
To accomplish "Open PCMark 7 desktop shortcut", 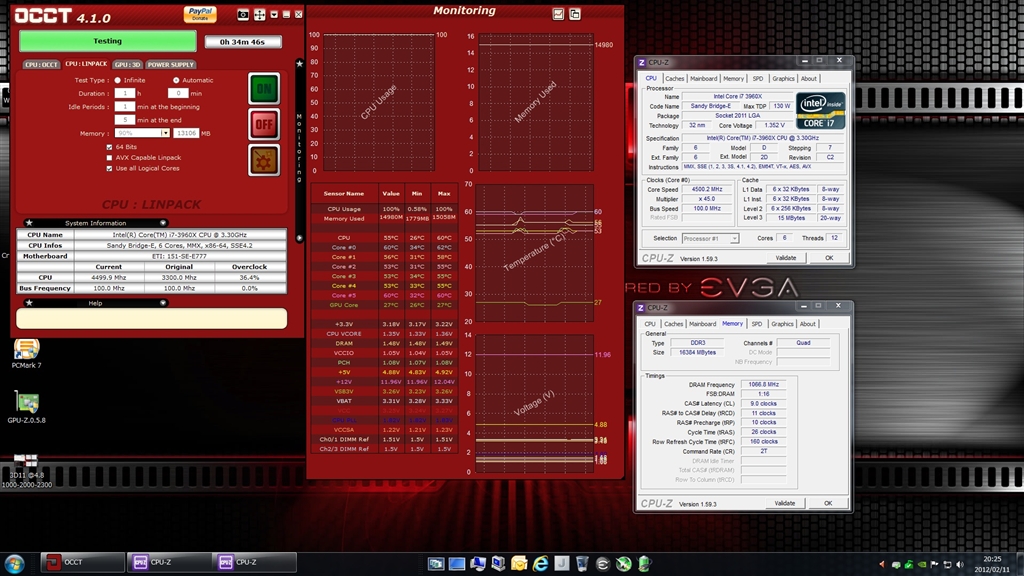I will point(26,351).
